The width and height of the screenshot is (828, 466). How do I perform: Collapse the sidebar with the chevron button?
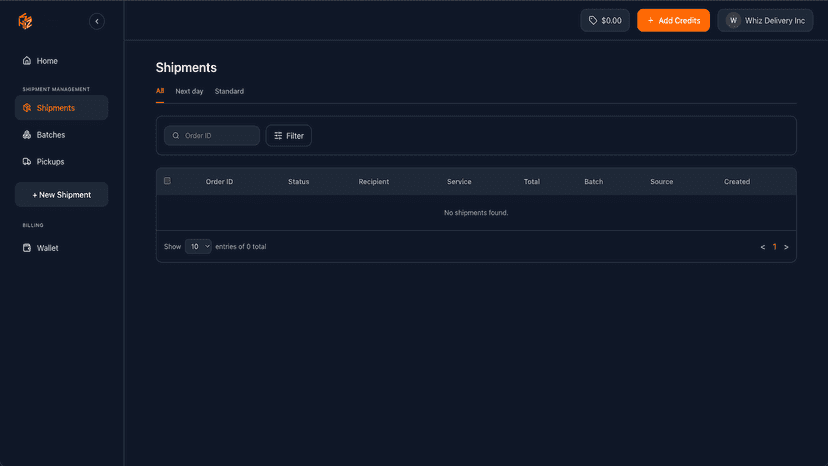coord(97,21)
